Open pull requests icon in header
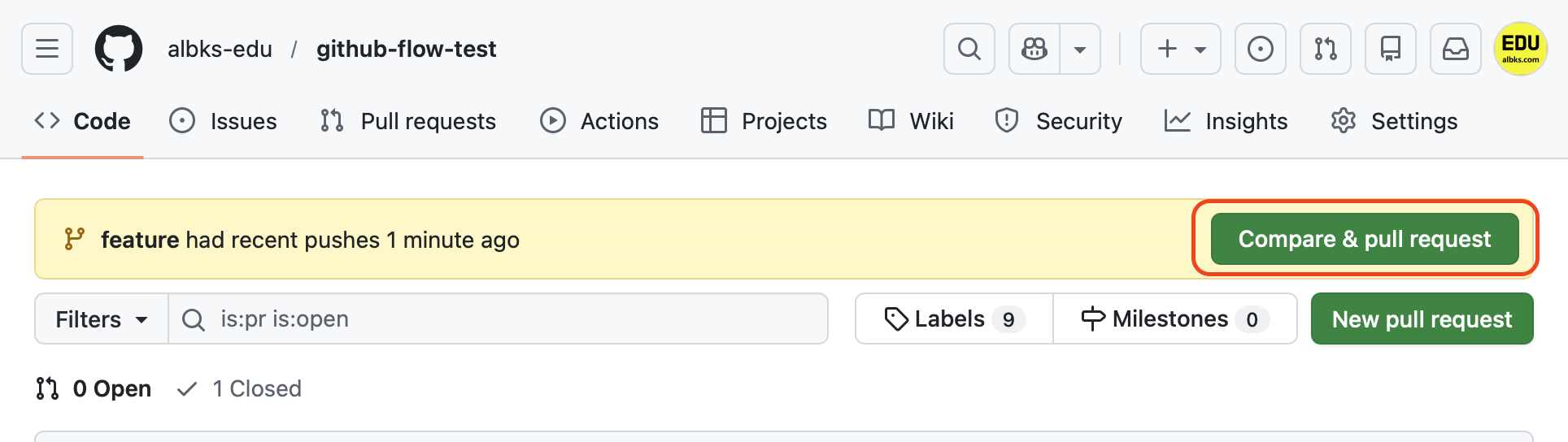This screenshot has width=1568, height=442. (1325, 49)
